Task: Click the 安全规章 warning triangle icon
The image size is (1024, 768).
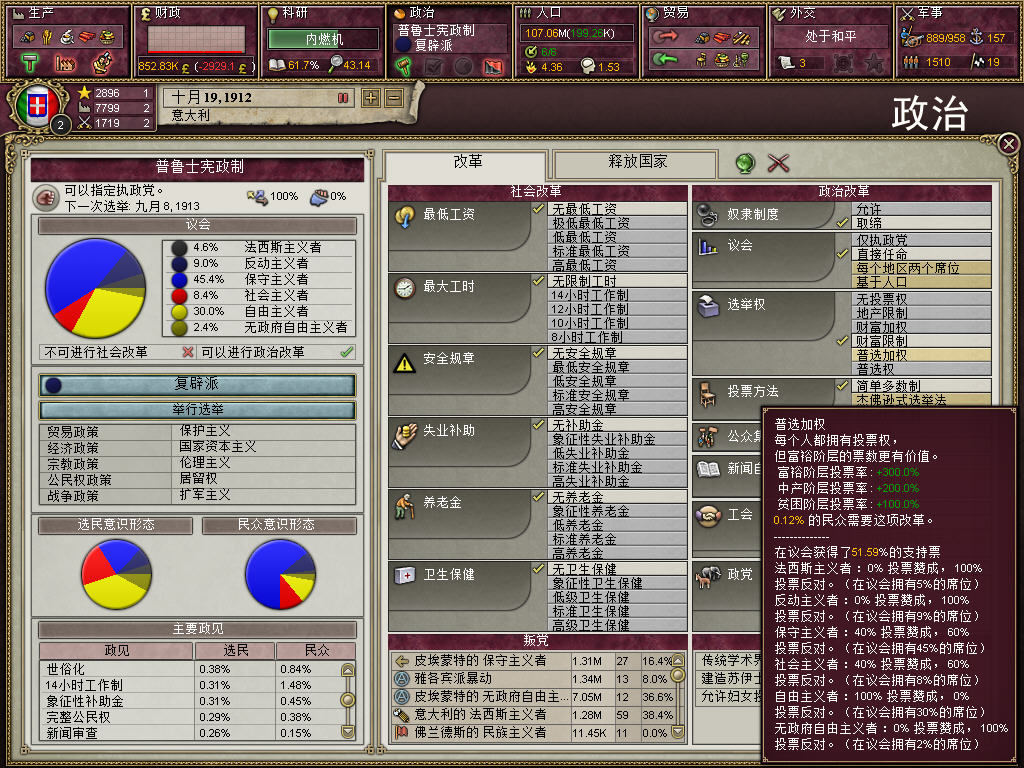Action: coord(404,362)
